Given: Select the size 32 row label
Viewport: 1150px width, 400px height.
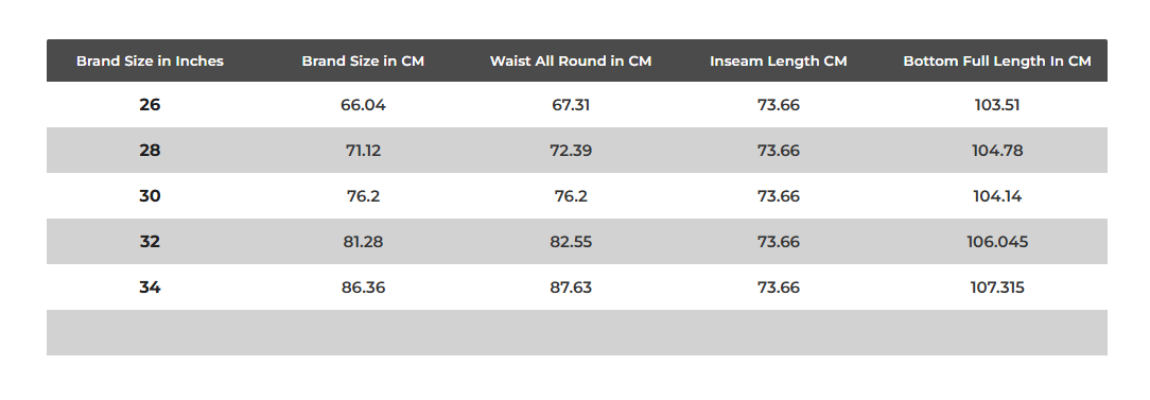Looking at the screenshot, I should (150, 242).
